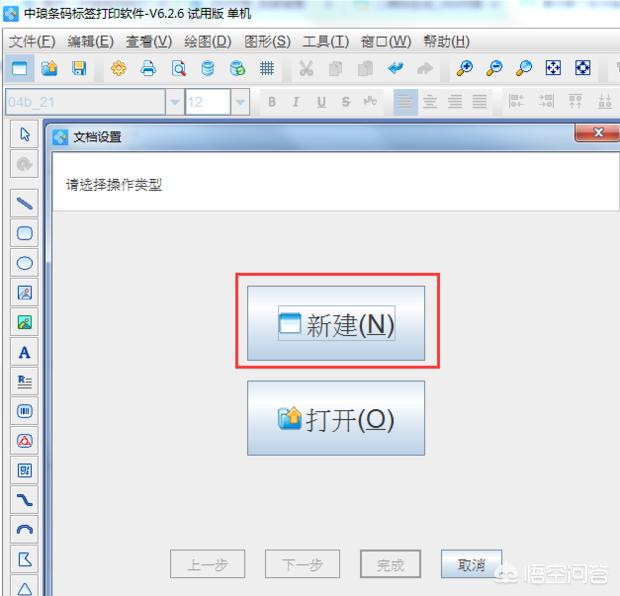Image resolution: width=620 pixels, height=596 pixels.
Task: Select left text alignment
Action: 405,102
